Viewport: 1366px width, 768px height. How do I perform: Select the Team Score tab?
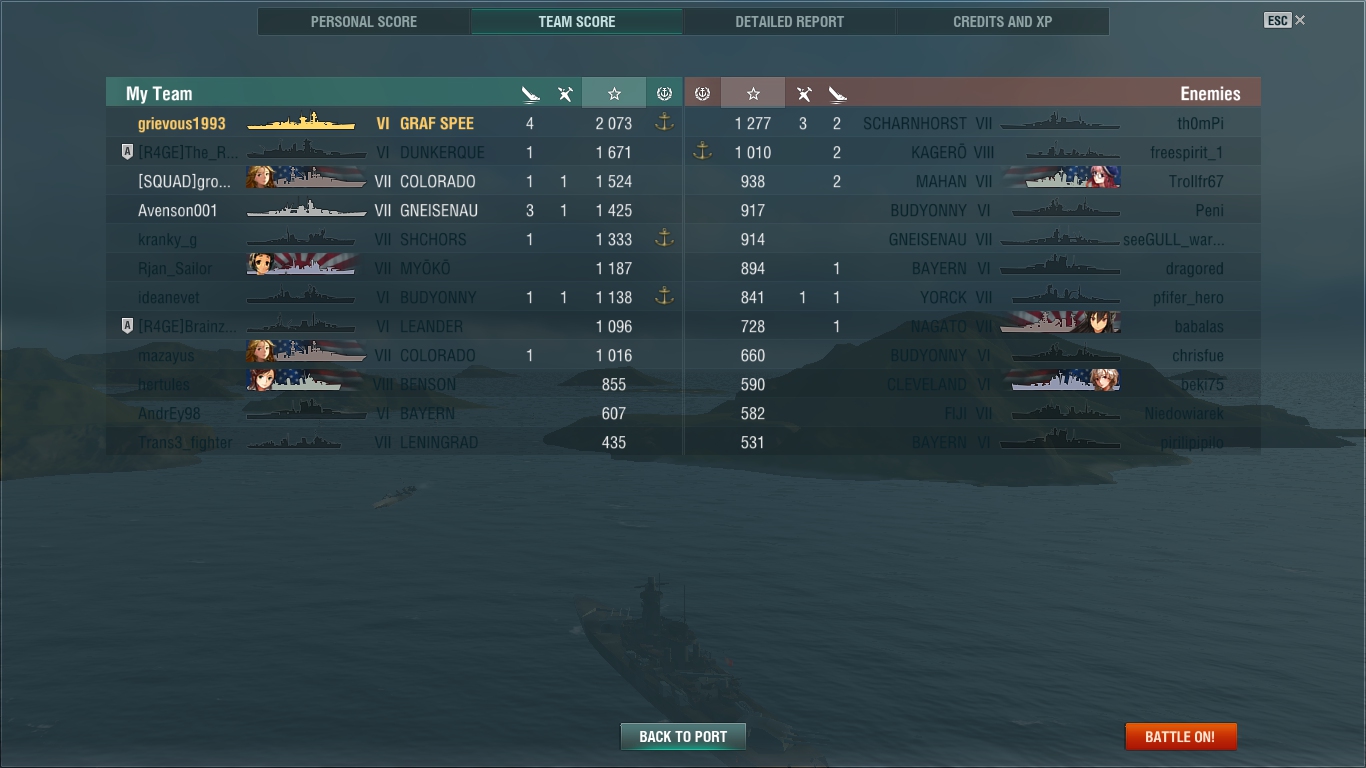[x=577, y=21]
